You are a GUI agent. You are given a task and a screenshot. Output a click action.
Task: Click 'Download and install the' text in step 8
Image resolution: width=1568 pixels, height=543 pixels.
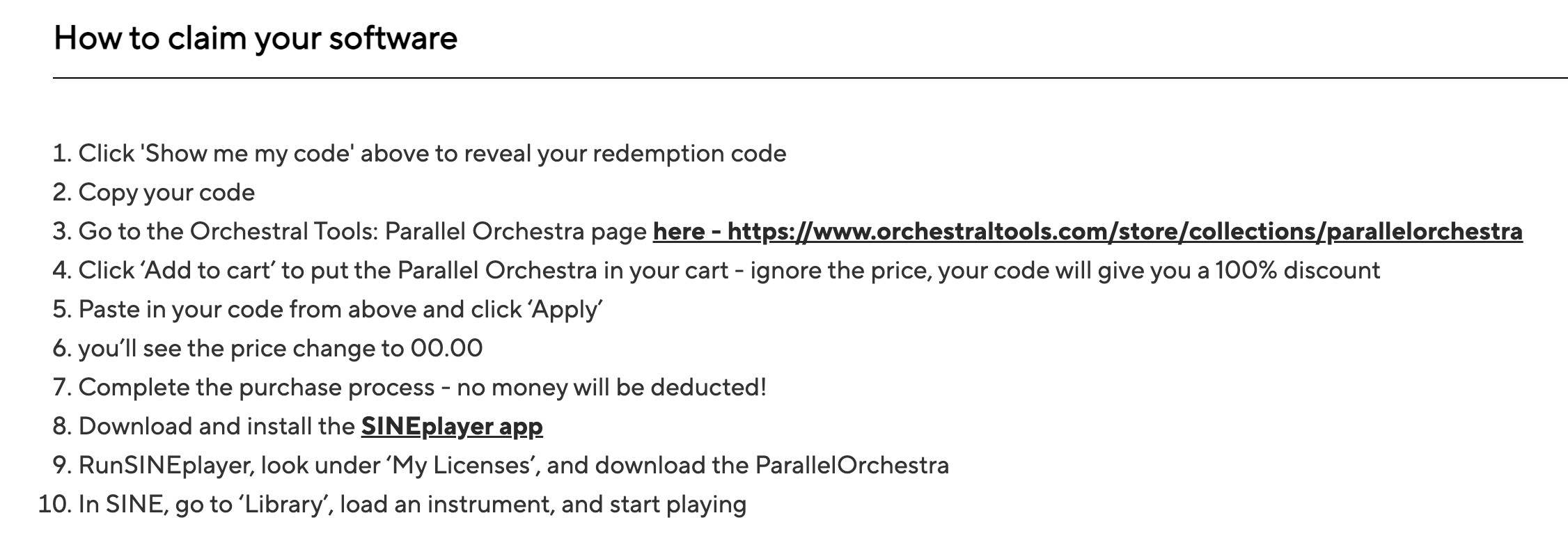[x=217, y=427]
